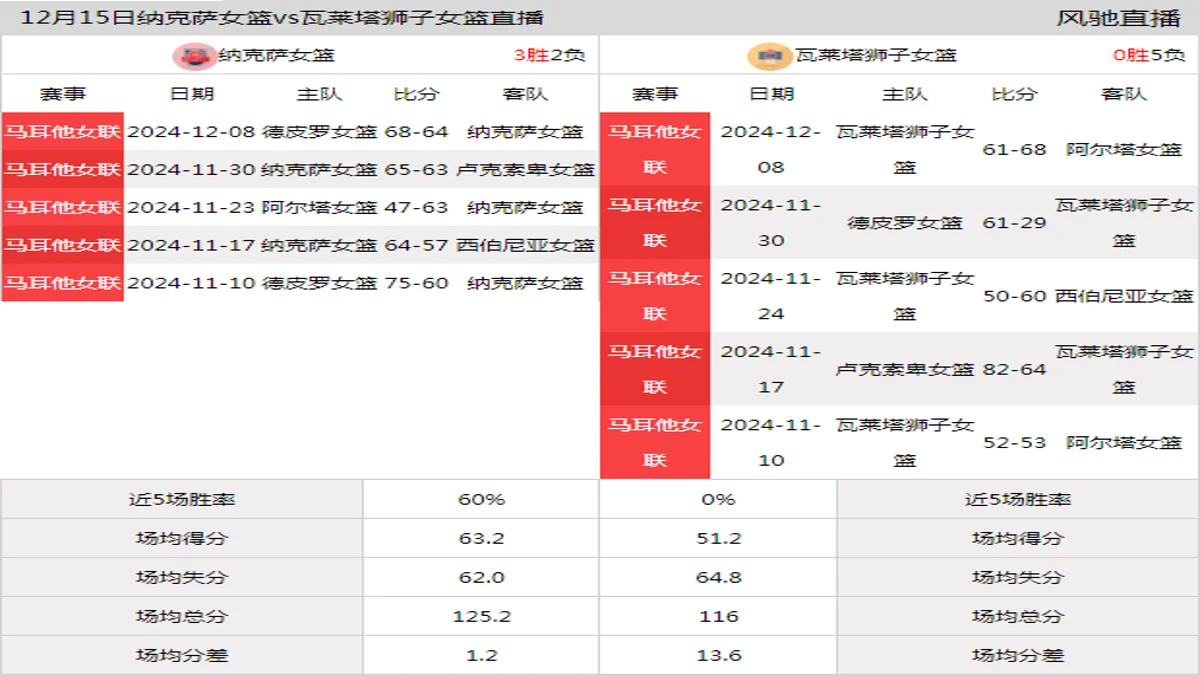This screenshot has width=1200, height=675.
Task: Select the score 64-57
Action: tap(417, 245)
